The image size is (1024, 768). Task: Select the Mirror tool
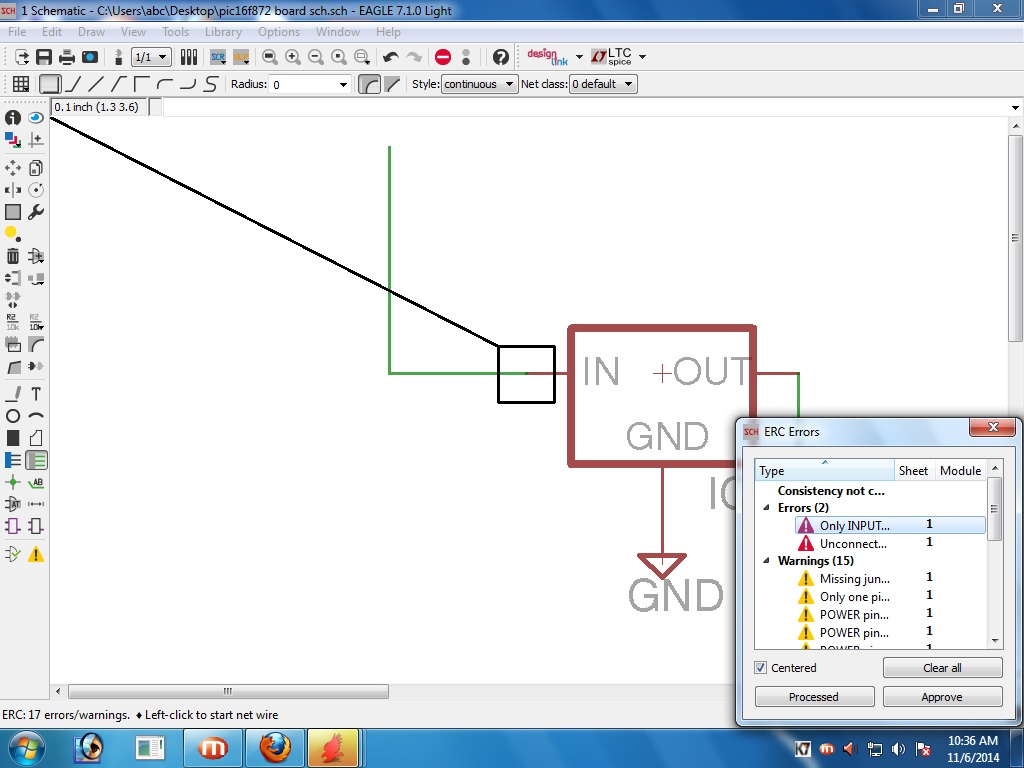(x=12, y=190)
